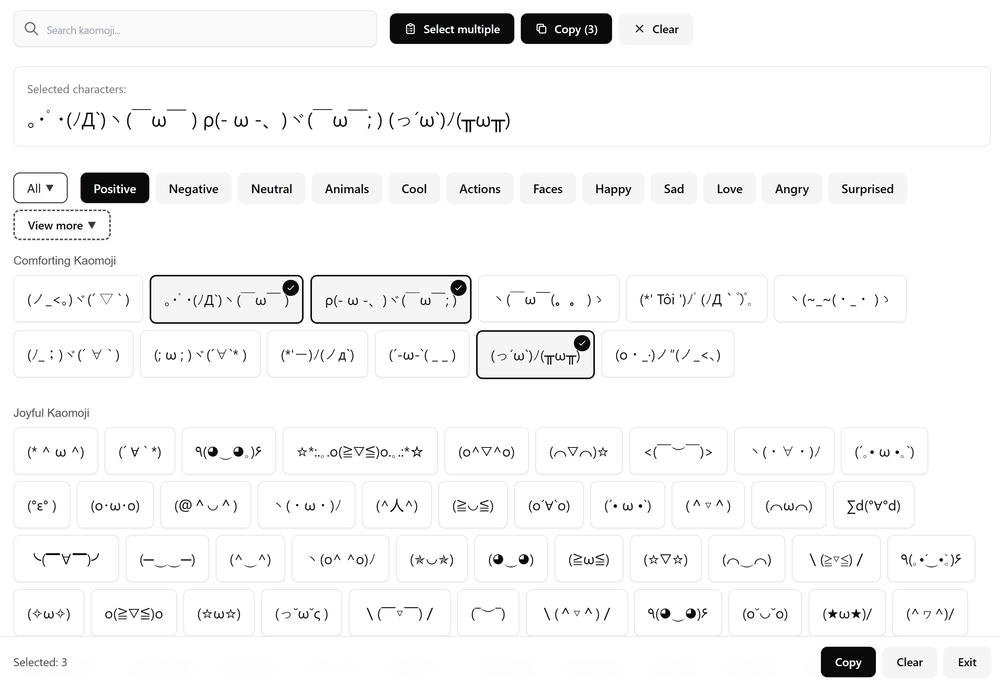1000x683 pixels.
Task: Open the Sad kaomoji category
Action: 674,188
